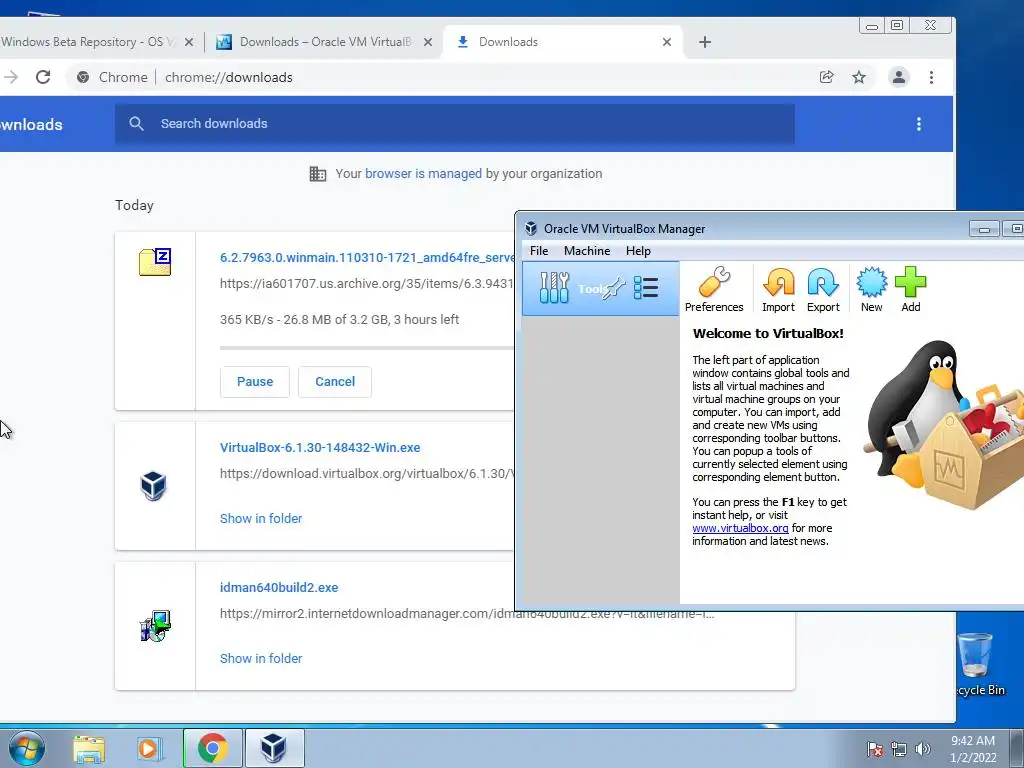This screenshot has width=1024, height=768.
Task: Bookmark this page with the star
Action: pyautogui.click(x=859, y=77)
